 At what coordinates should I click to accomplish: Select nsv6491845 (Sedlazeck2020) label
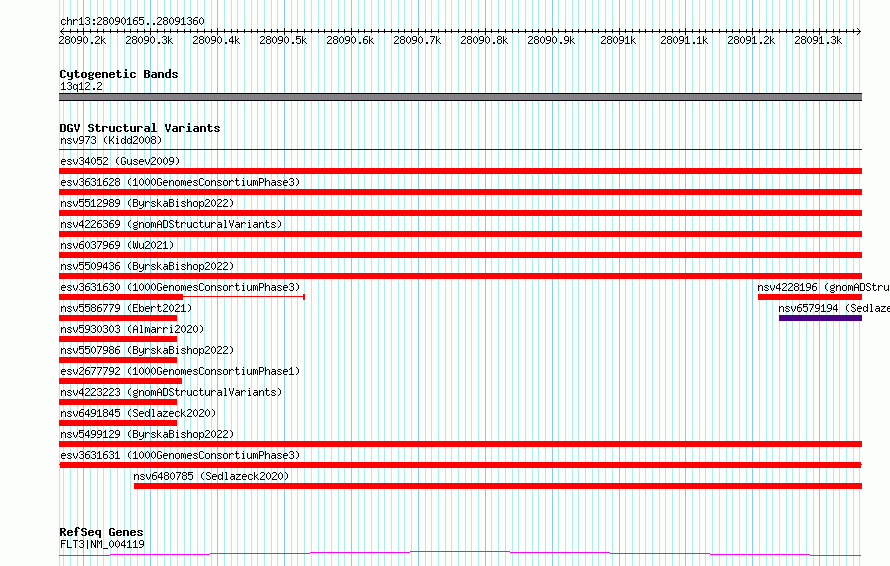[x=138, y=413]
